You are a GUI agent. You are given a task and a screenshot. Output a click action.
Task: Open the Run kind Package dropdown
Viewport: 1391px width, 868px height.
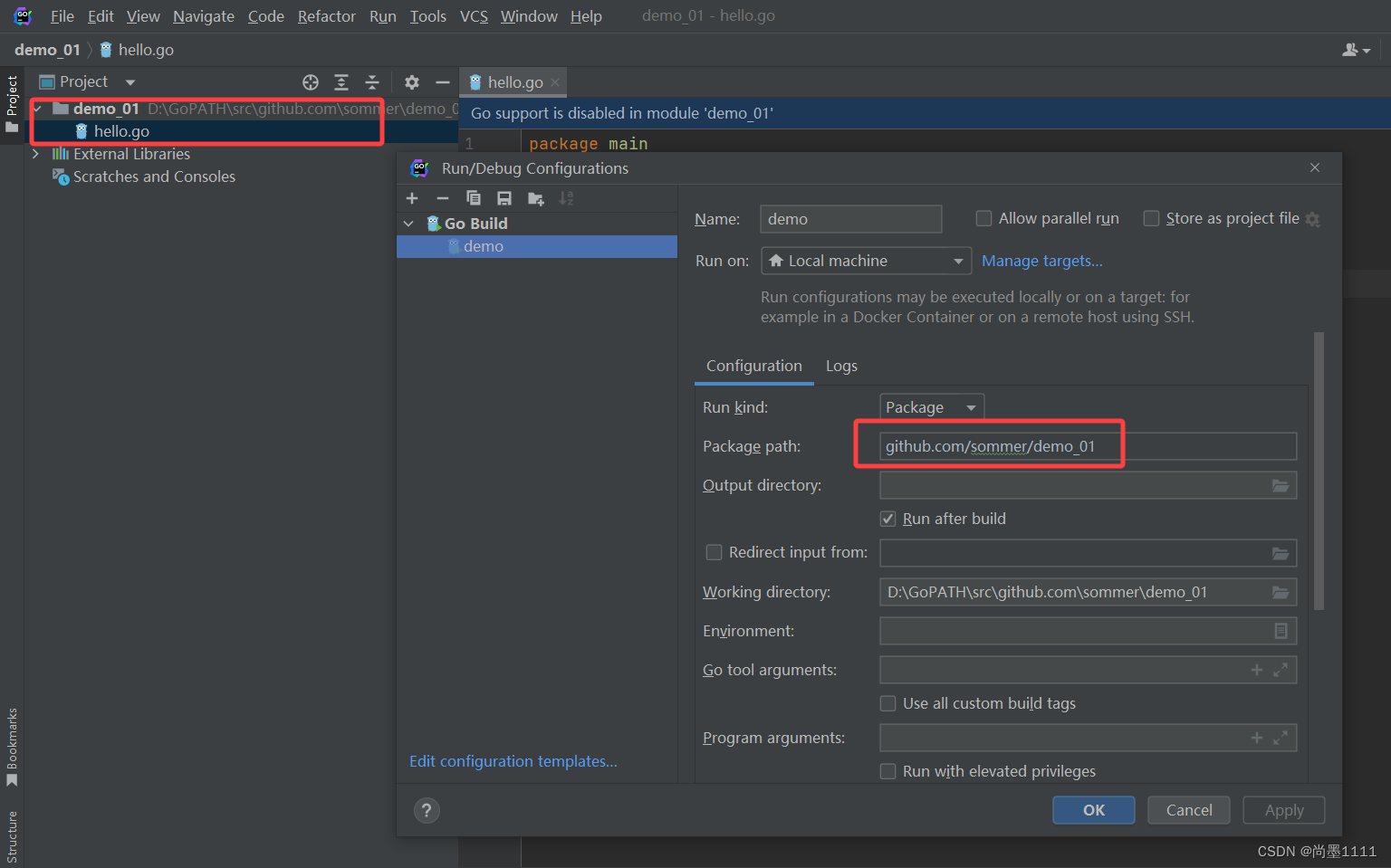point(932,407)
